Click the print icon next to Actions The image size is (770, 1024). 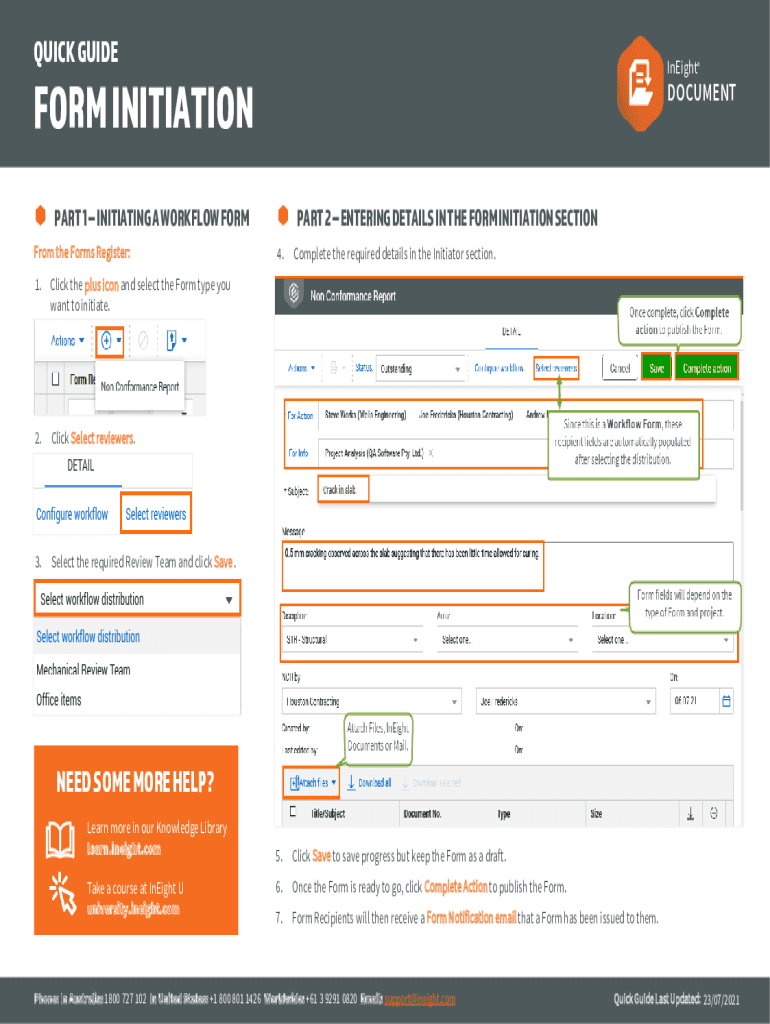335,368
